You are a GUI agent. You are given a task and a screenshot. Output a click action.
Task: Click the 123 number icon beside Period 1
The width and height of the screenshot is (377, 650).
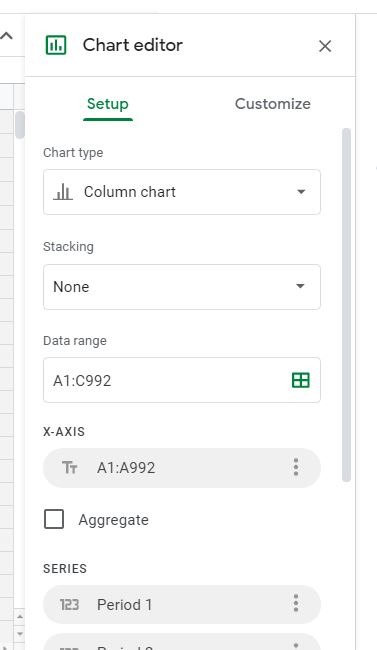point(69,604)
